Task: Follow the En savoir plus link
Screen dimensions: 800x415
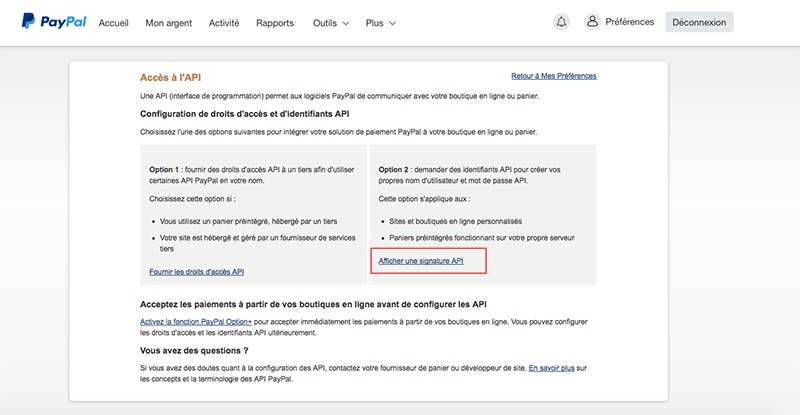Action: tap(552, 368)
